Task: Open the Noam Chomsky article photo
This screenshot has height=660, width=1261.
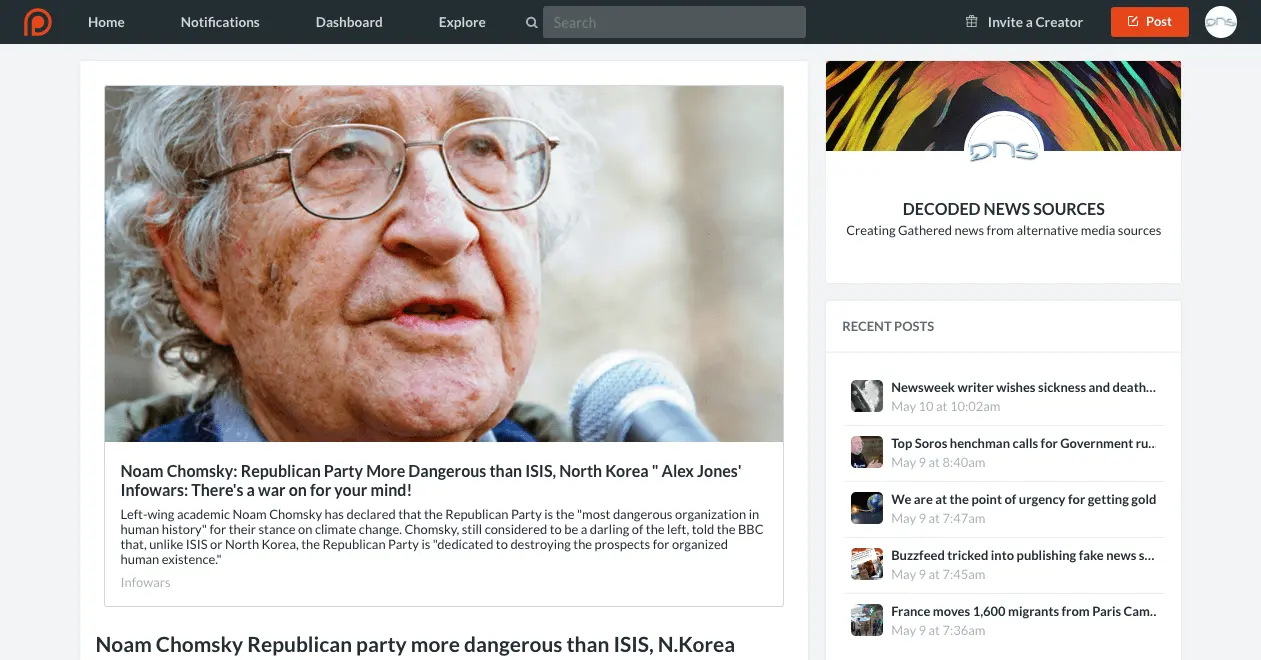Action: pos(444,264)
